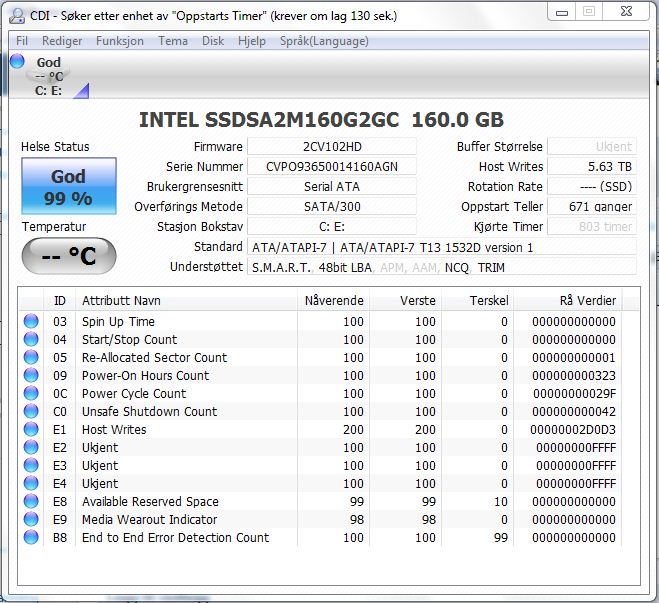This screenshot has height=603, width=659.
Task: Select the Re-Allocated Sector Count attribute name
Action: [154, 358]
